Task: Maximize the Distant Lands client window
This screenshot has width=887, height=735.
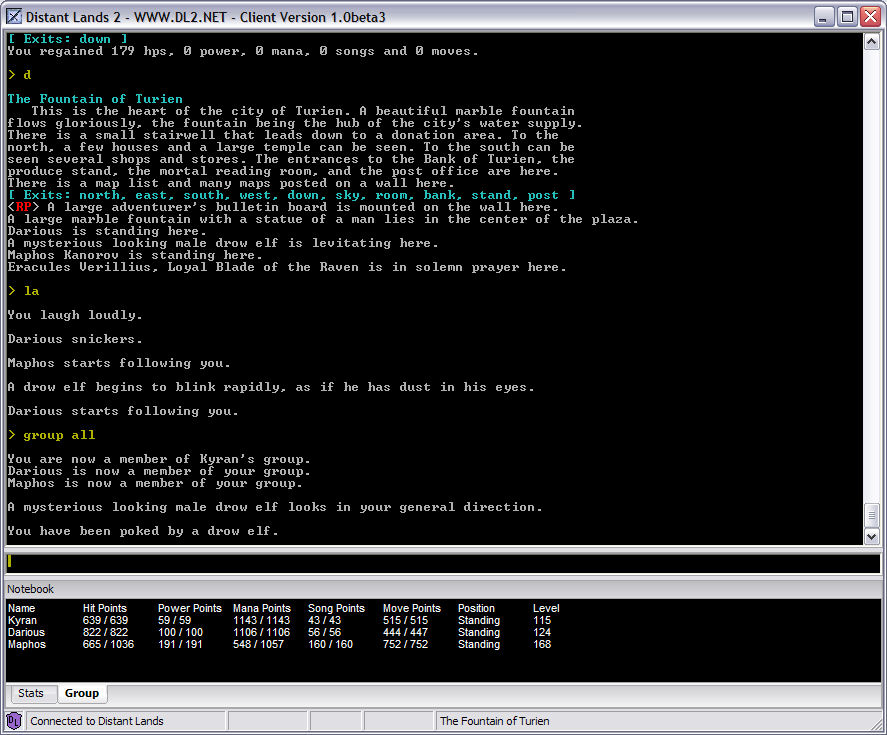Action: click(x=846, y=17)
